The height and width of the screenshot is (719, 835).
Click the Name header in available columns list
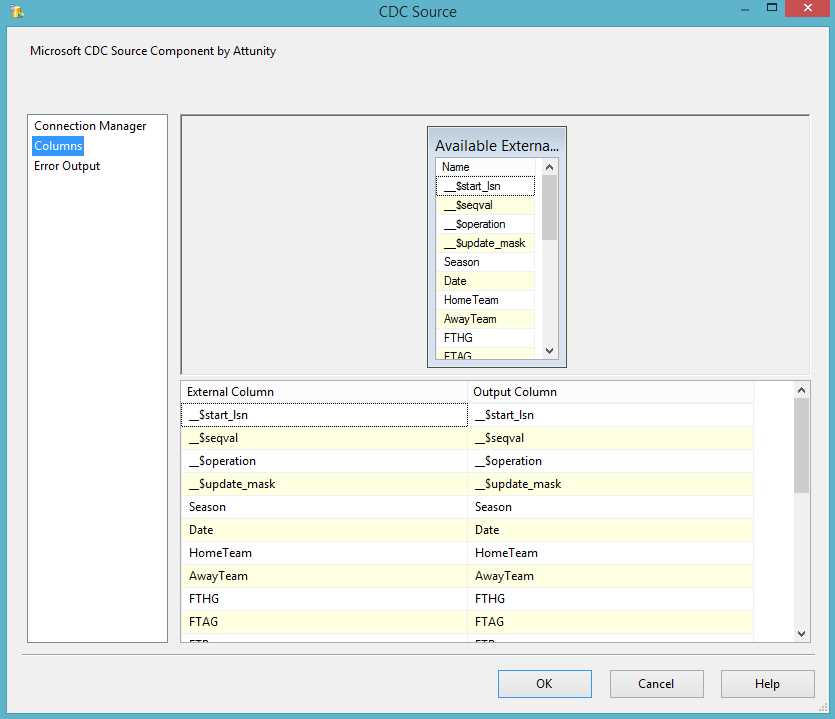(x=485, y=167)
